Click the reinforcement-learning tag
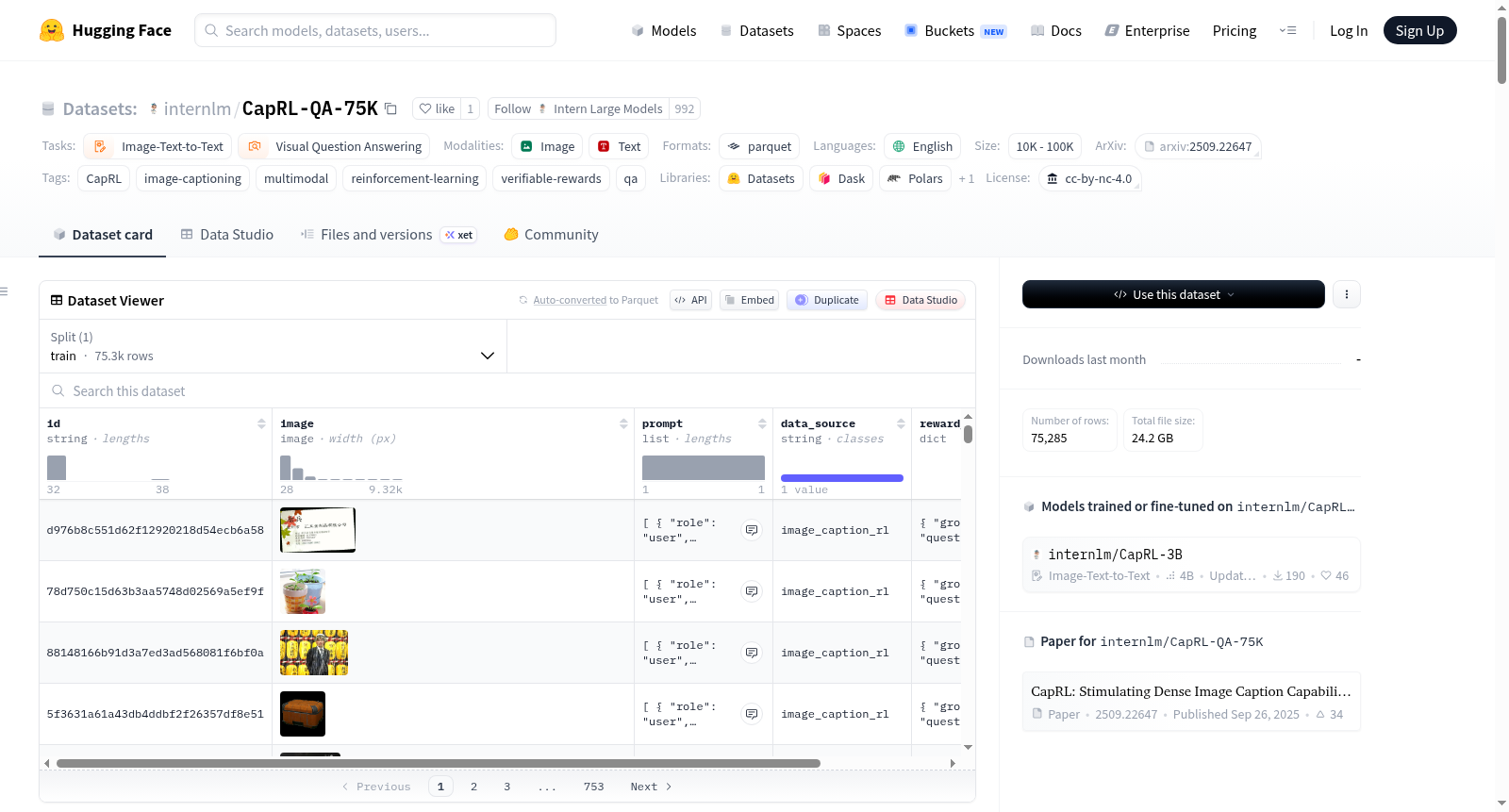 point(415,178)
